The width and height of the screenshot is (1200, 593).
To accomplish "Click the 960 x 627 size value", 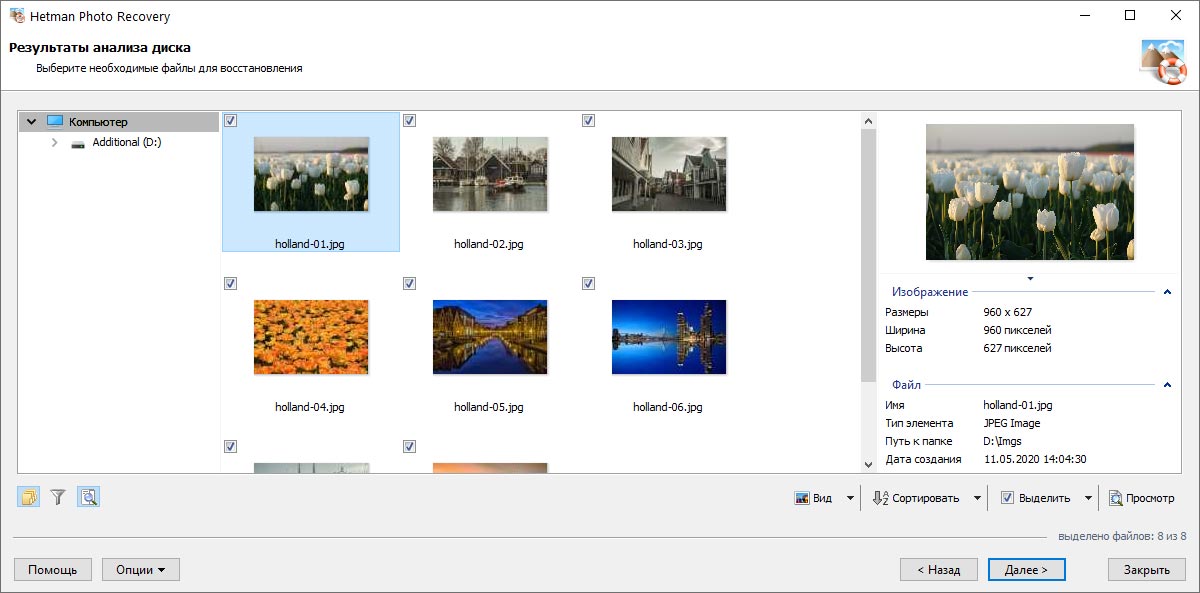I will 1007,312.
